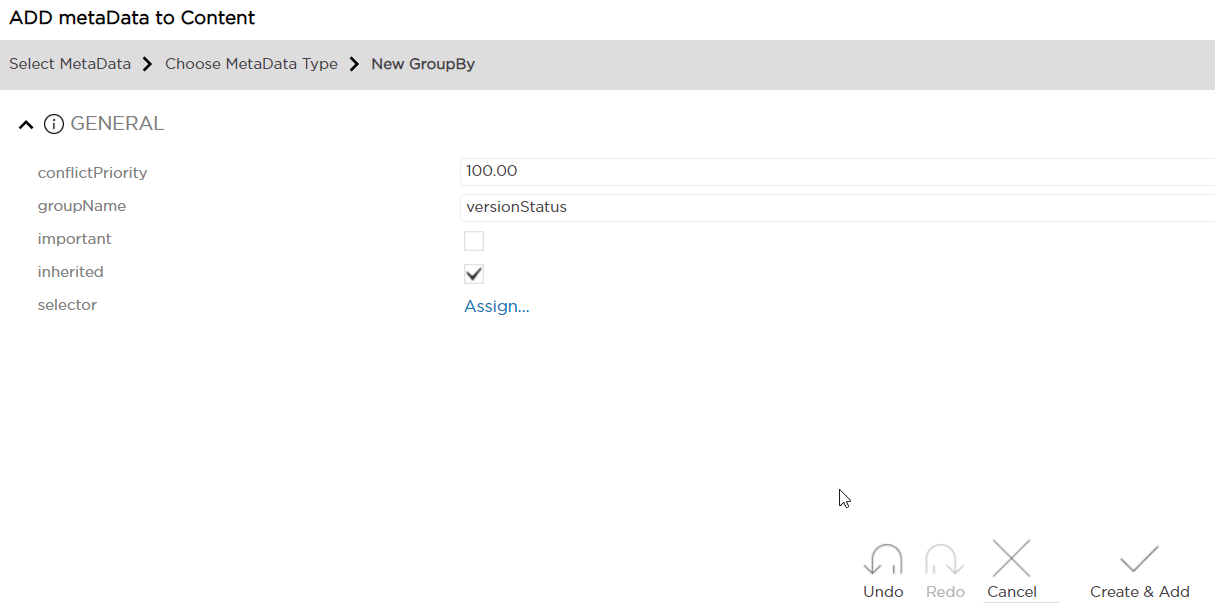
Task: Click the Redo arrow icon
Action: (x=944, y=560)
